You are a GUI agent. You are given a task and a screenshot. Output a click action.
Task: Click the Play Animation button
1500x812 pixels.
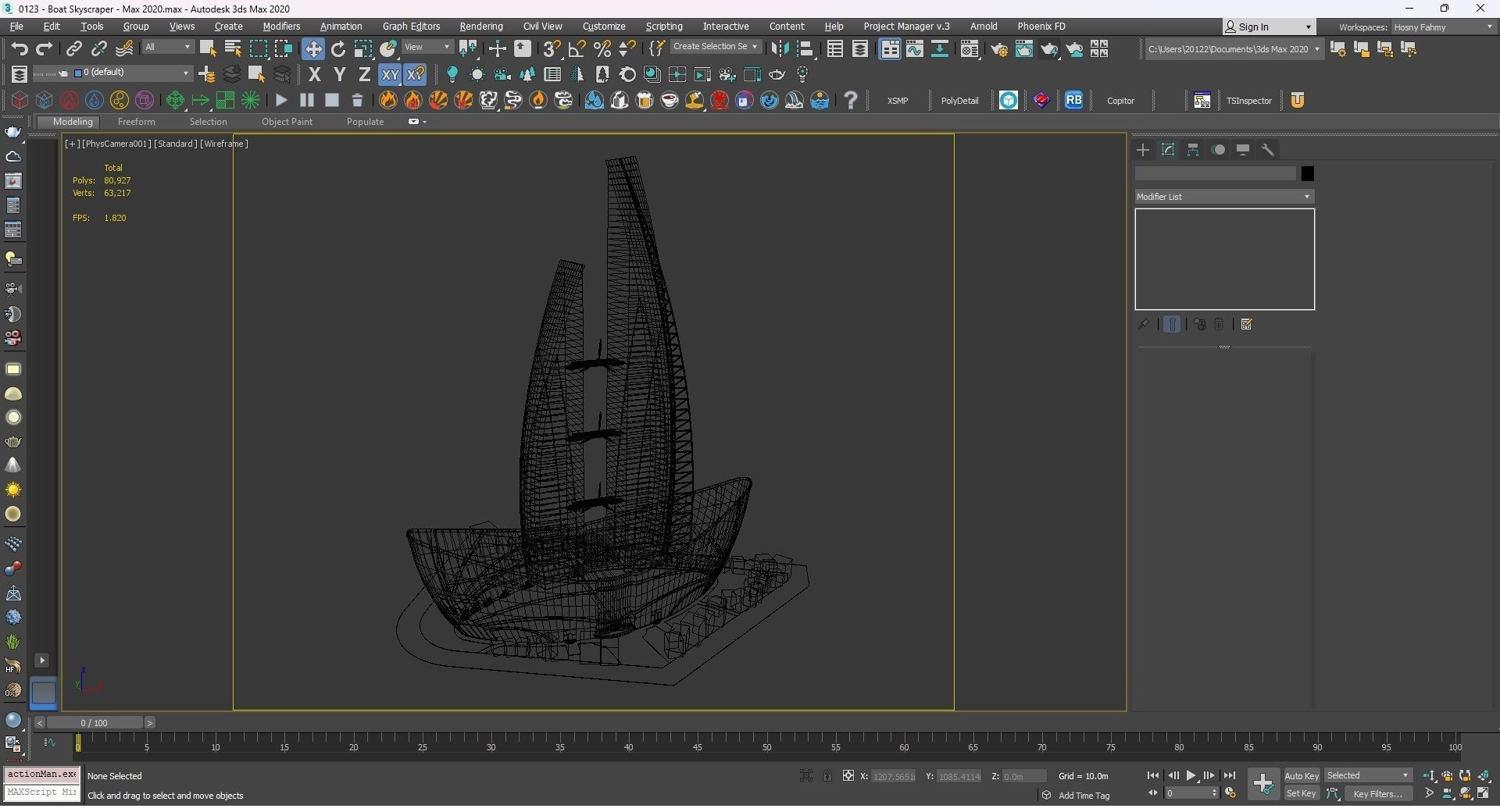(x=1191, y=776)
